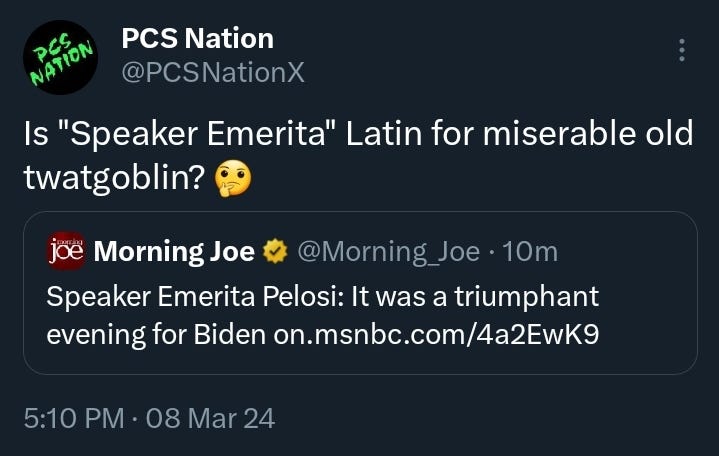Click the 5:10 PM post time
719x456 pixels.
74,418
